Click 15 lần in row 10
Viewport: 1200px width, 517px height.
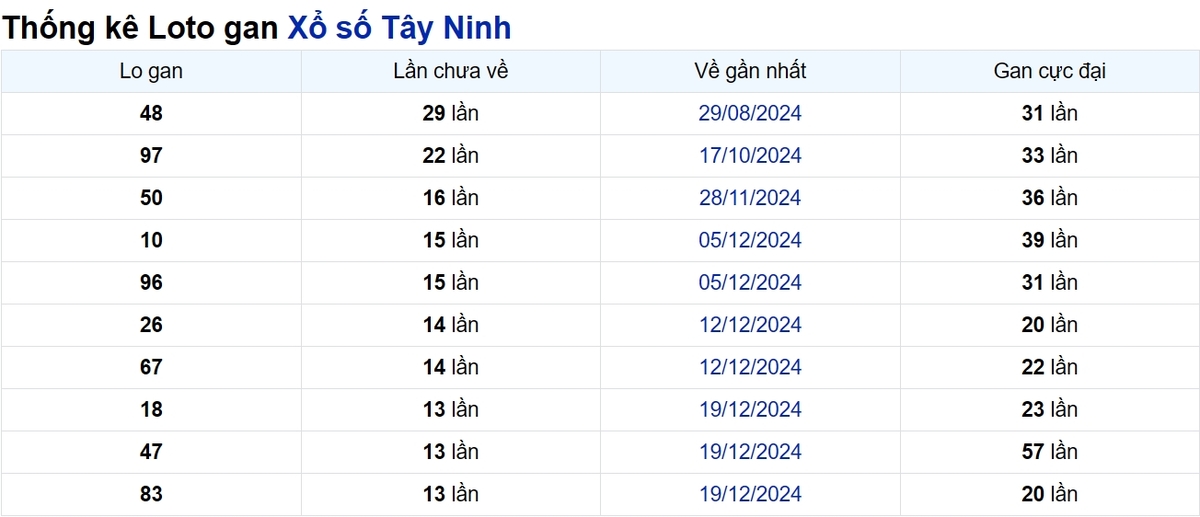point(451,240)
